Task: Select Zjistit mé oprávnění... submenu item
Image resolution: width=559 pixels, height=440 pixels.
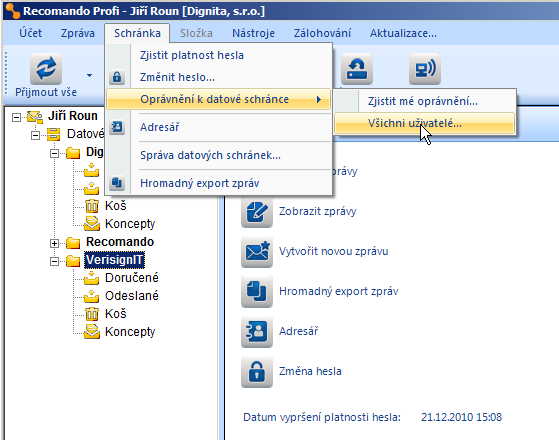Action: [425, 101]
